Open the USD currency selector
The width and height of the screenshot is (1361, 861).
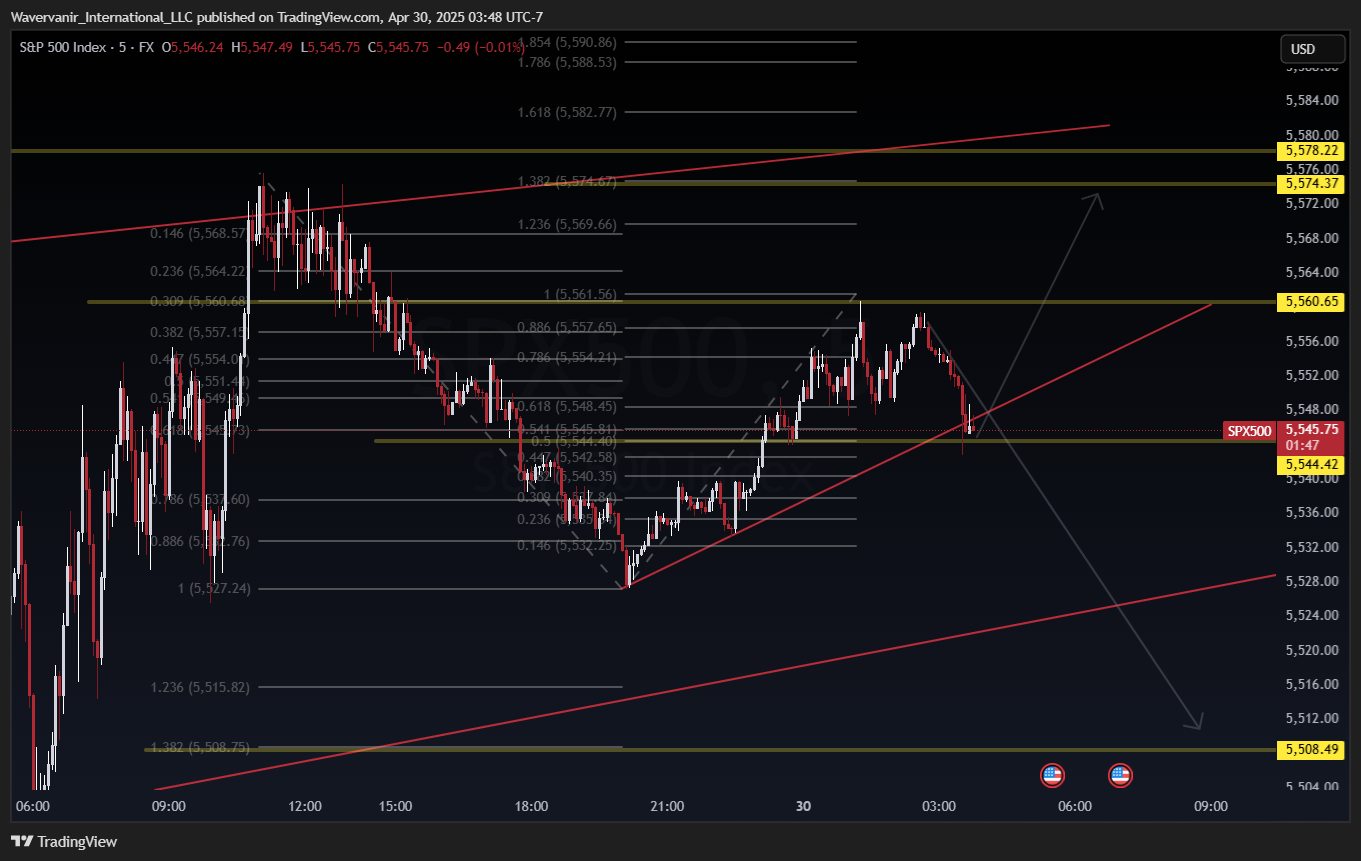click(1312, 49)
